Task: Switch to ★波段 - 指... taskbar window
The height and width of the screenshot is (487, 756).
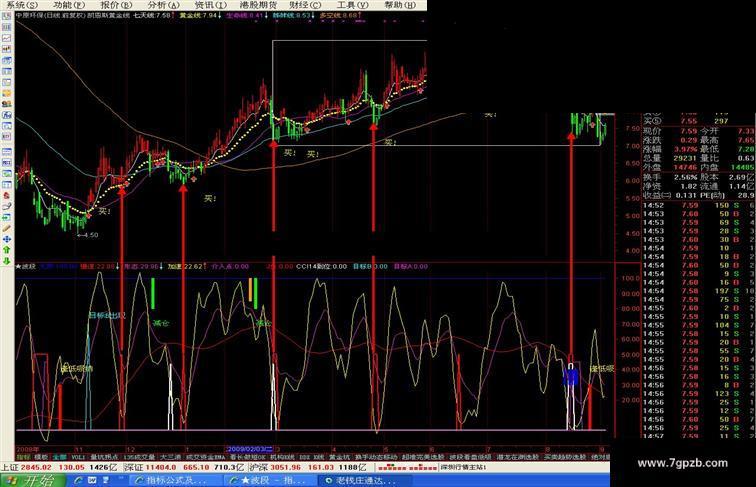Action: (x=269, y=480)
